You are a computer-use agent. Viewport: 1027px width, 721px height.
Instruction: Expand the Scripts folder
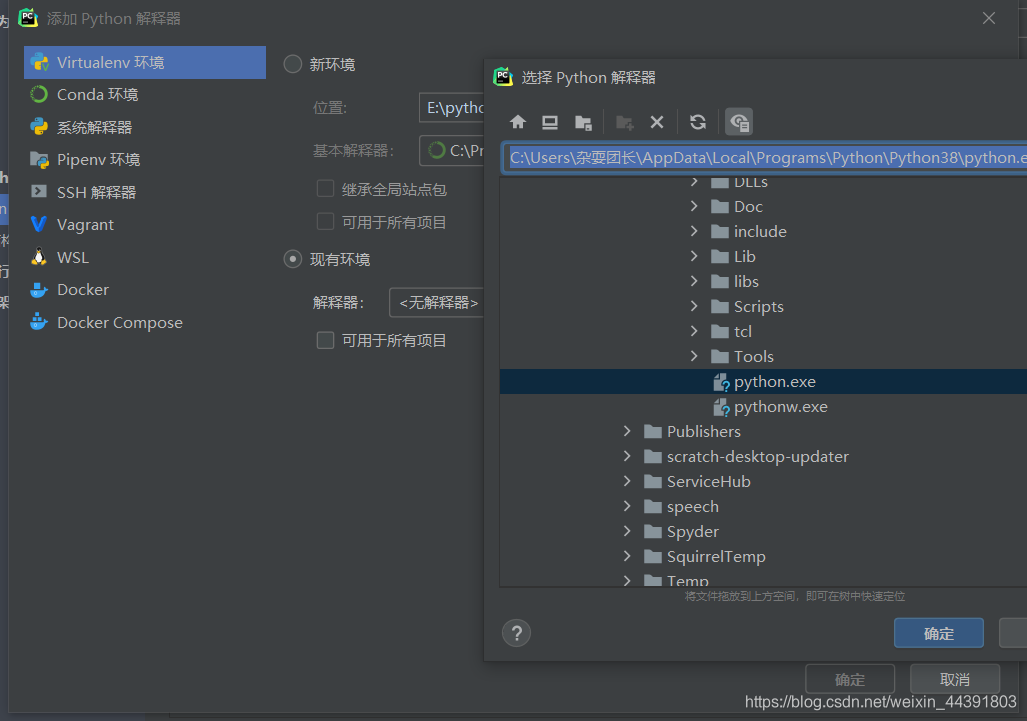694,306
